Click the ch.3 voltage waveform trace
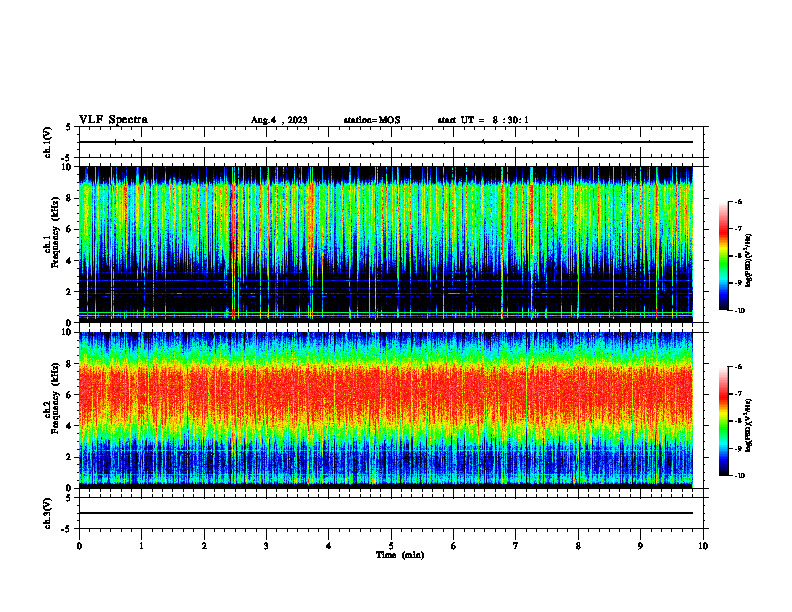792x612 pixels. point(386,513)
